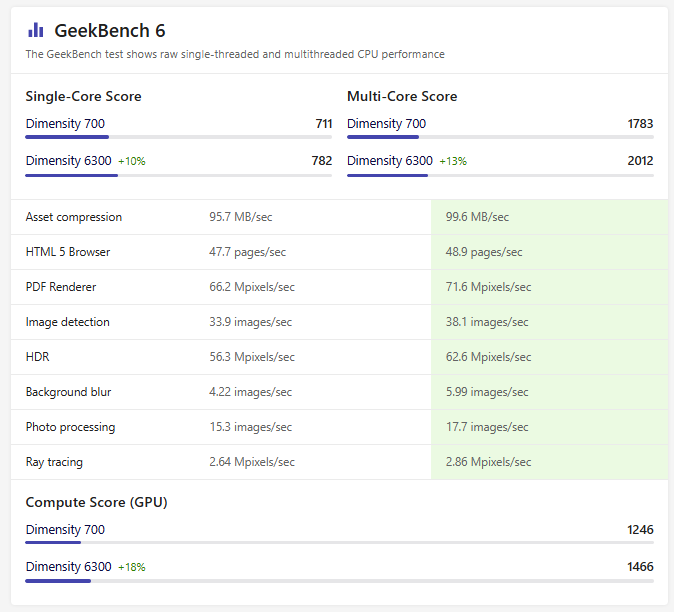Image resolution: width=674 pixels, height=612 pixels.
Task: Click the 17.7 images/sec value
Action: click(x=487, y=427)
